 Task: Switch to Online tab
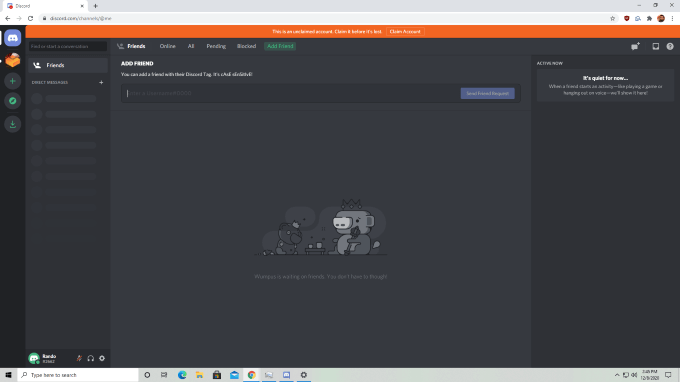pos(167,46)
